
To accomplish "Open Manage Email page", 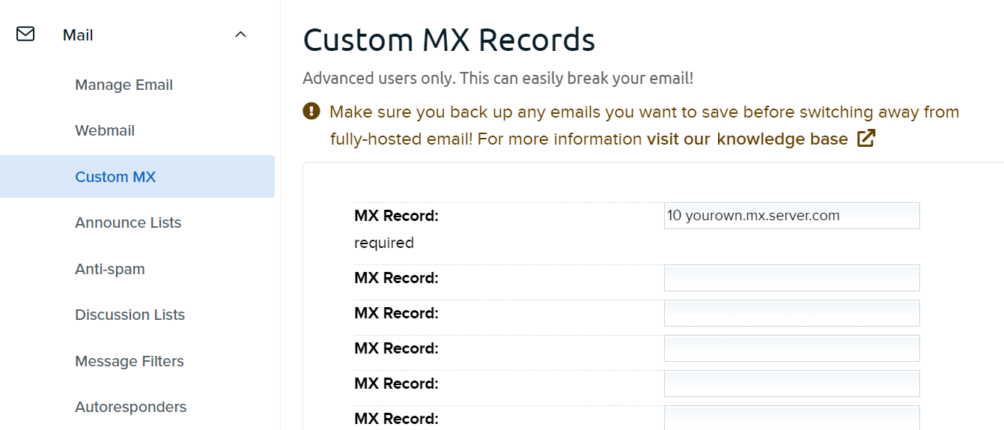I will [124, 85].
